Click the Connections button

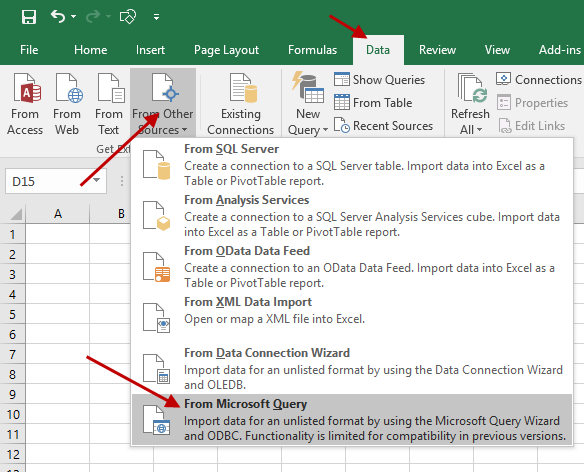point(539,79)
